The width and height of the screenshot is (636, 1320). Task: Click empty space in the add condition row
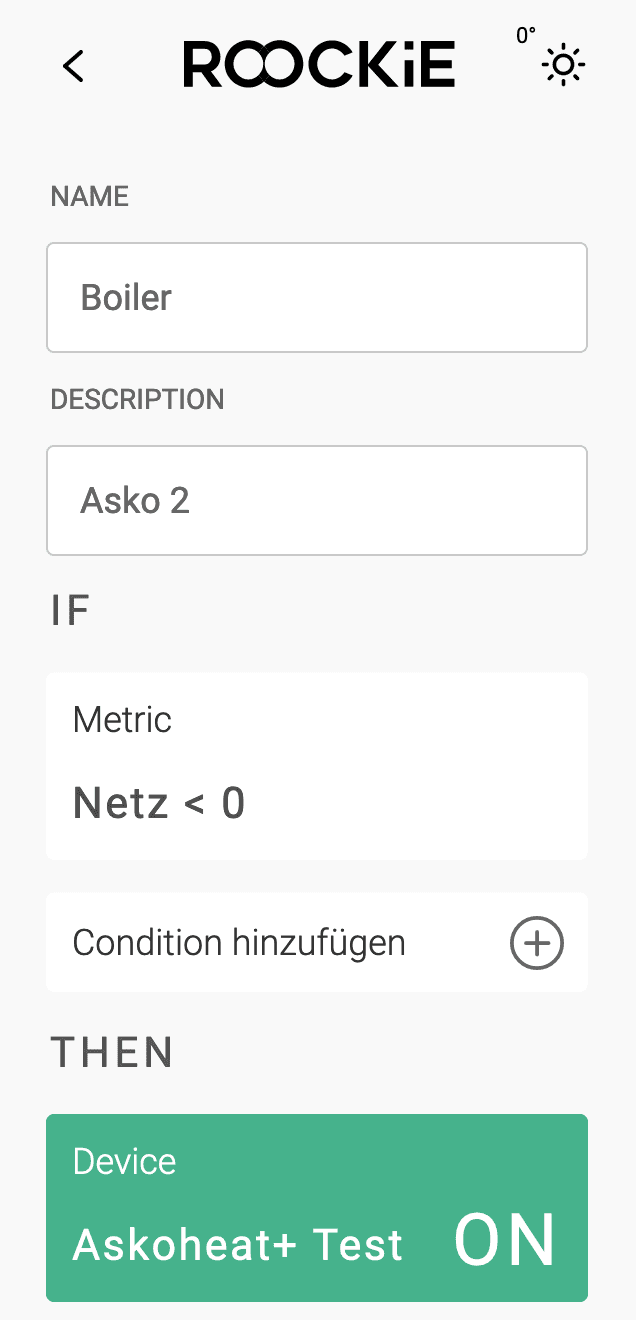click(x=455, y=943)
